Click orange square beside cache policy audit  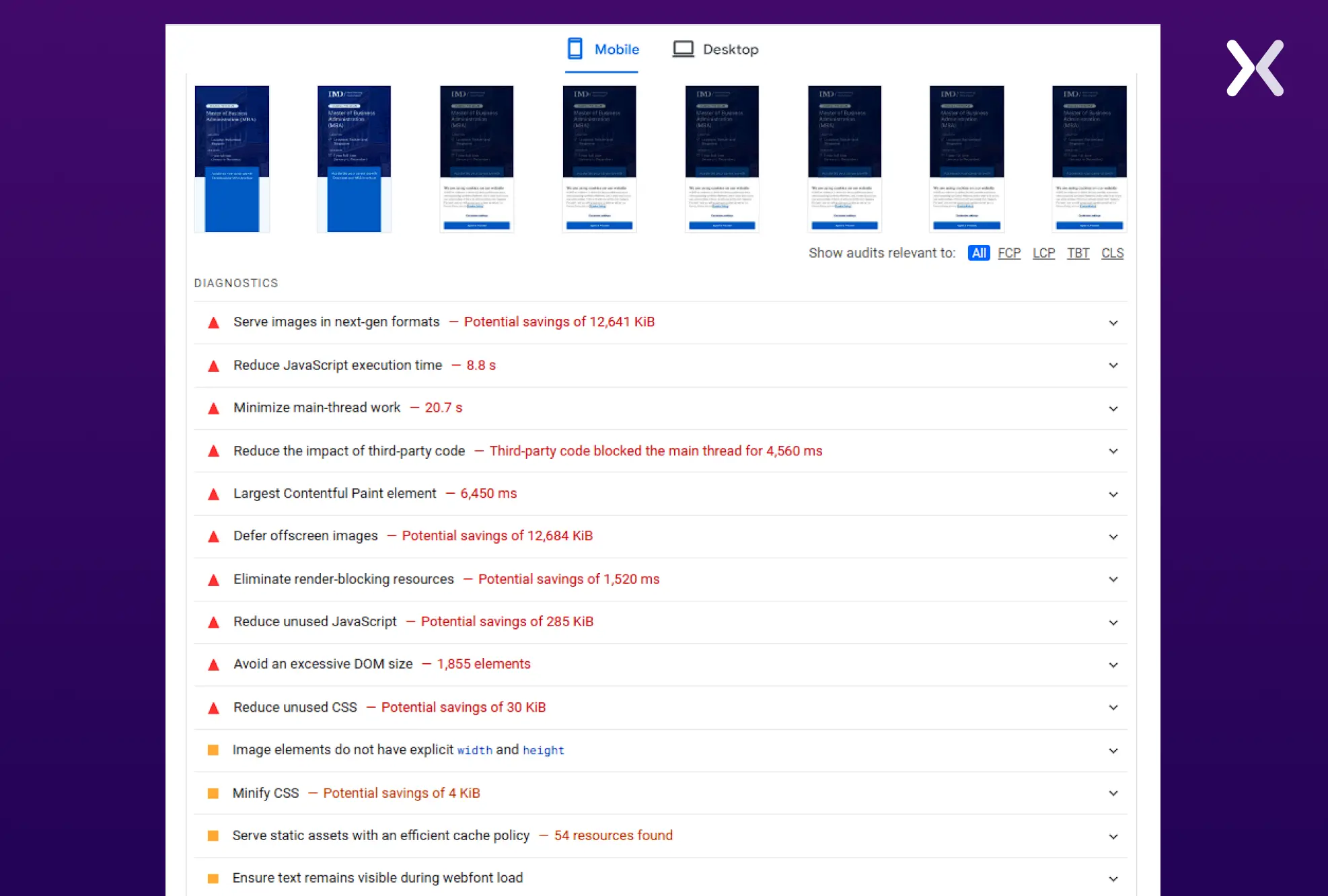pos(213,835)
